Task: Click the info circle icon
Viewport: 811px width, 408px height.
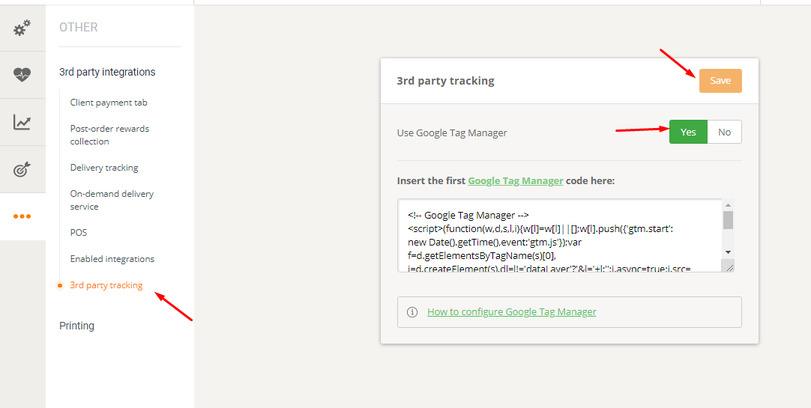Action: click(412, 312)
